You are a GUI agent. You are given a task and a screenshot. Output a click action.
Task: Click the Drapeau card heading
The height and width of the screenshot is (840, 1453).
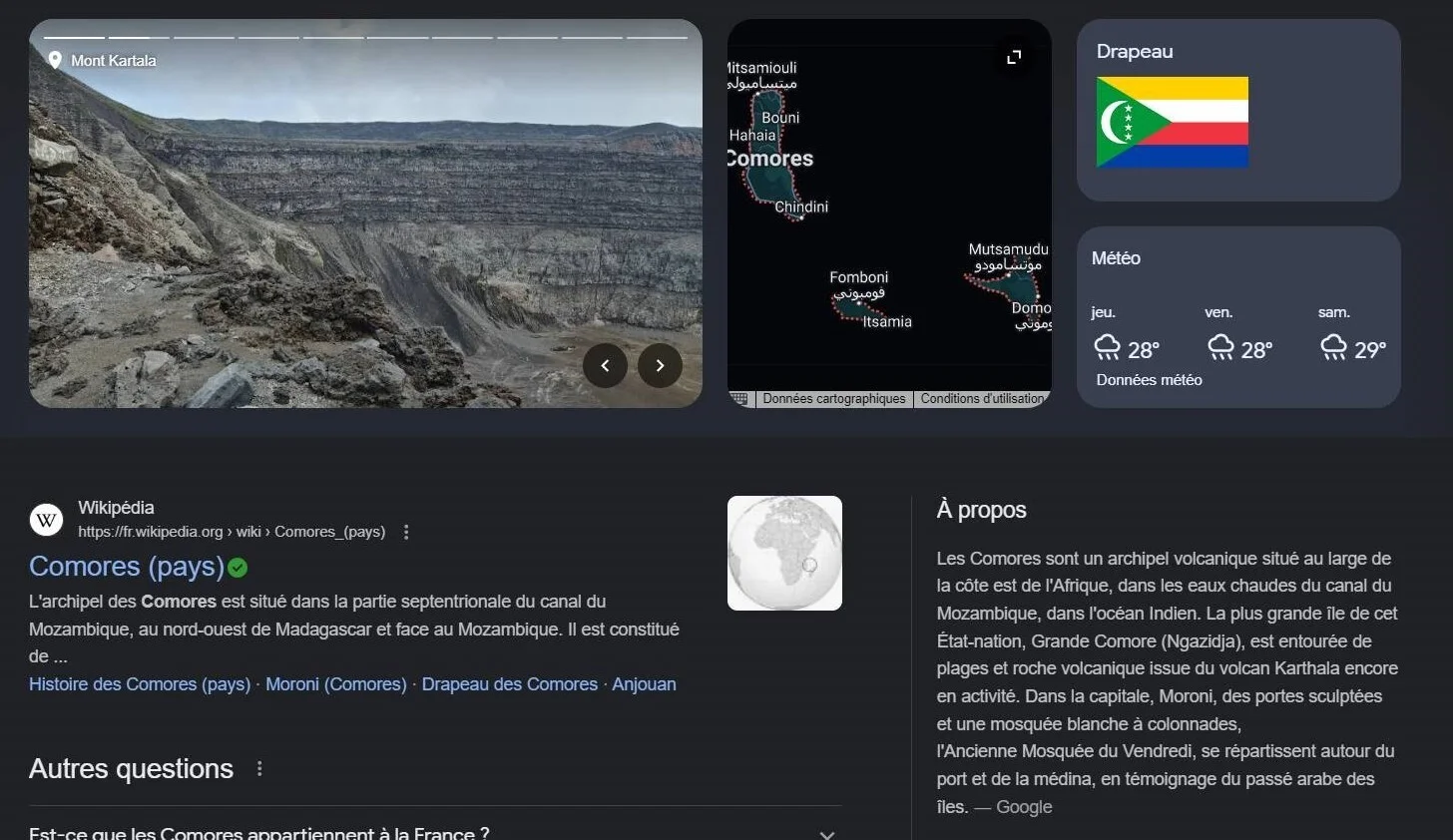[x=1135, y=52]
